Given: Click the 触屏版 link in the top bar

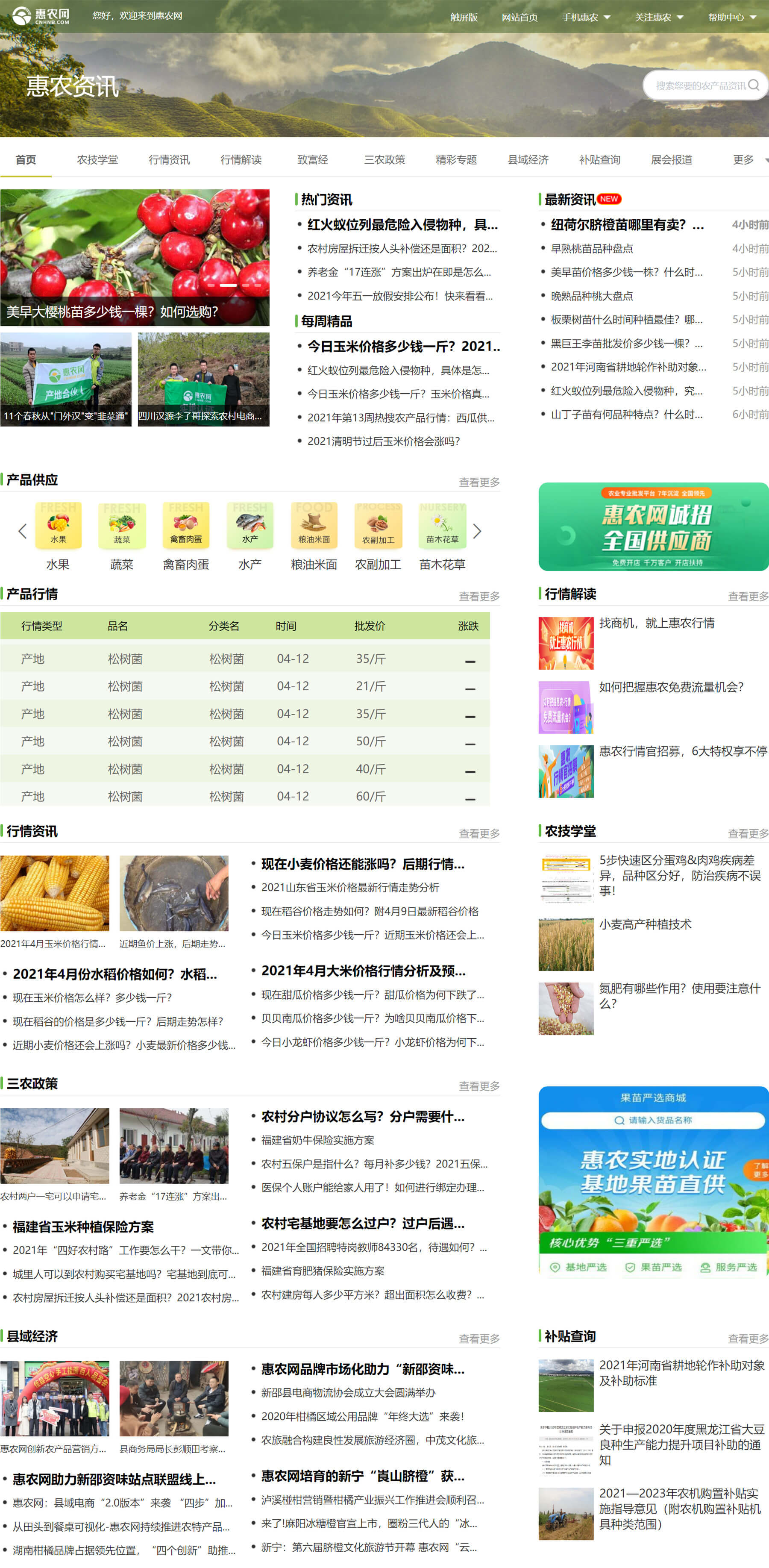Looking at the screenshot, I should pyautogui.click(x=464, y=17).
